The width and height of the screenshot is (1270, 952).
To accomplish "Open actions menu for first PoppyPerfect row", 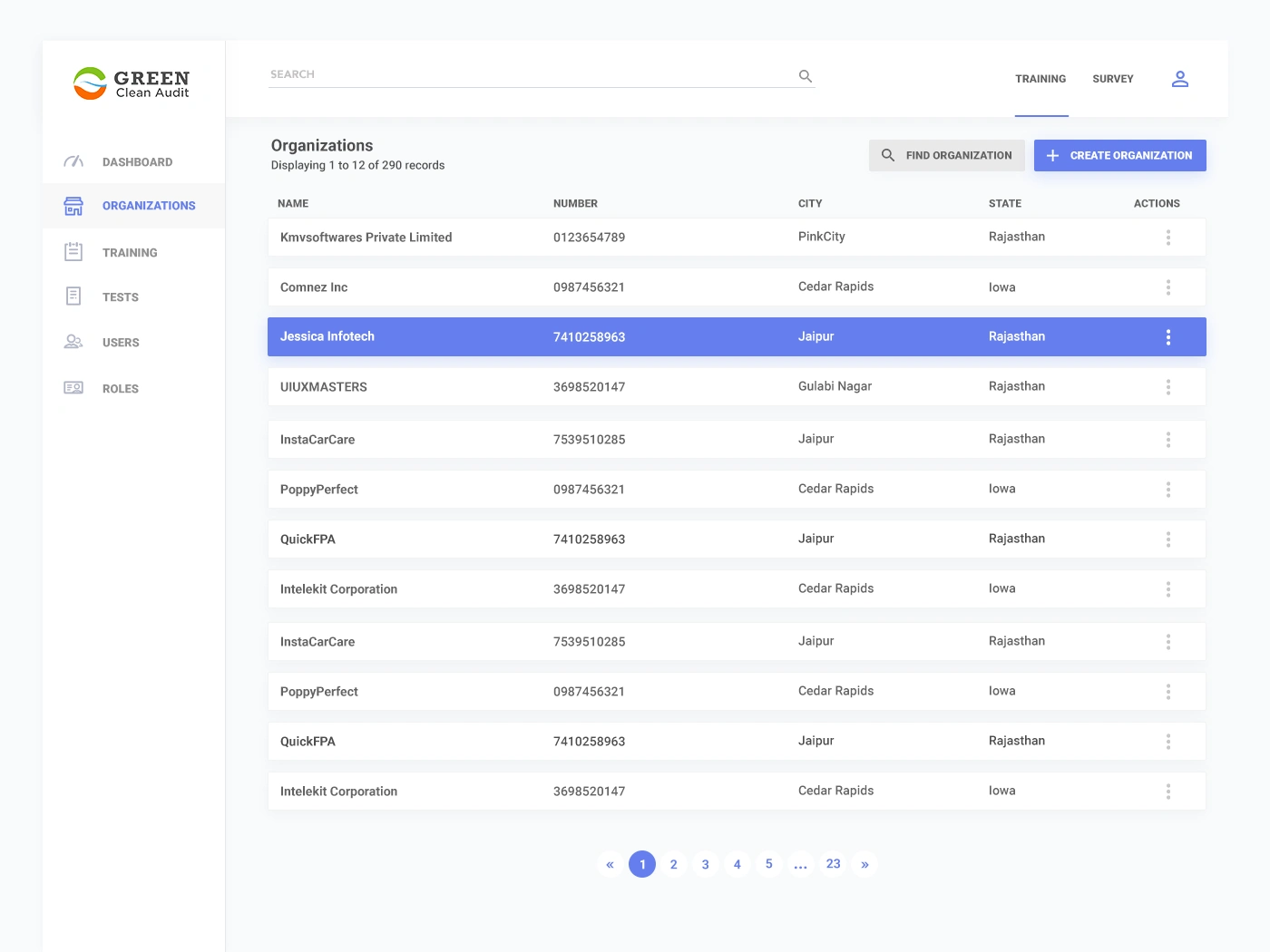I will [x=1168, y=490].
